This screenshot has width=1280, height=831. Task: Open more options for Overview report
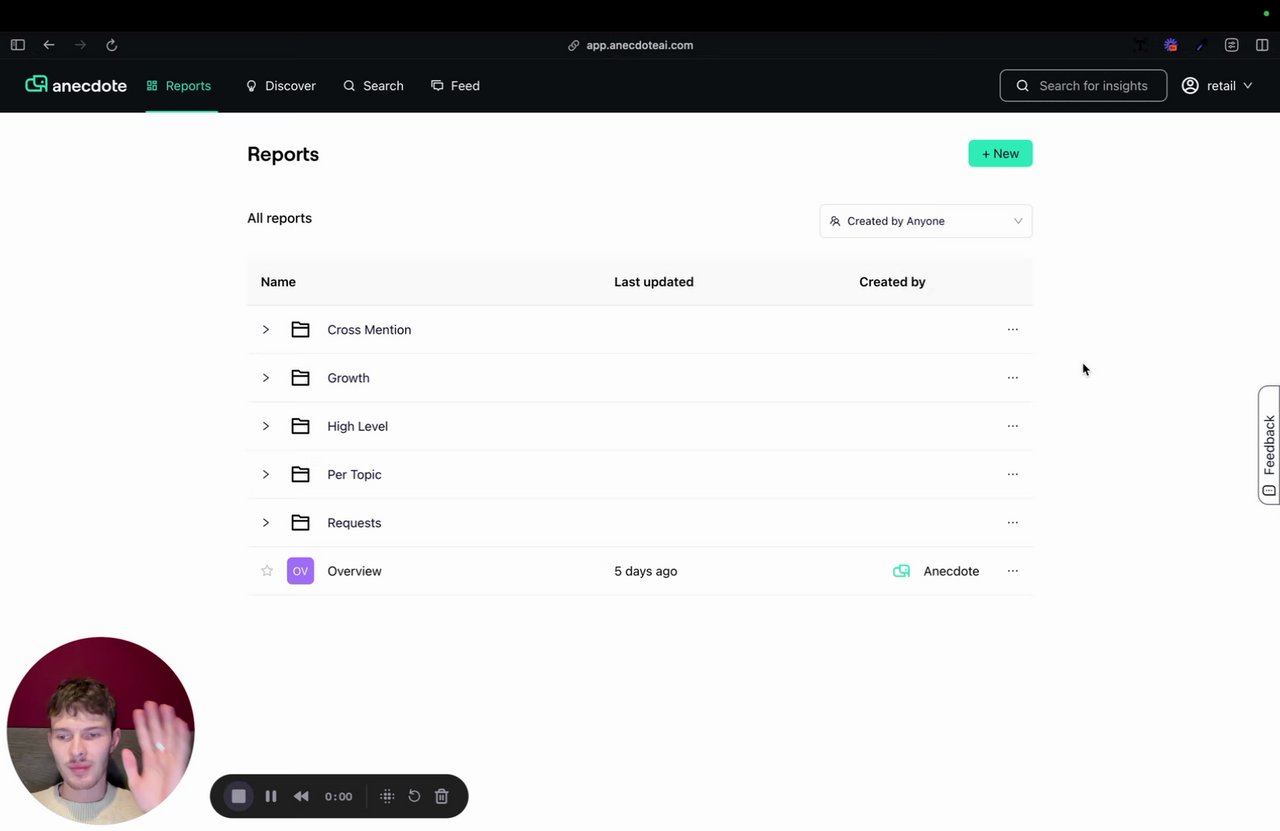(1013, 571)
